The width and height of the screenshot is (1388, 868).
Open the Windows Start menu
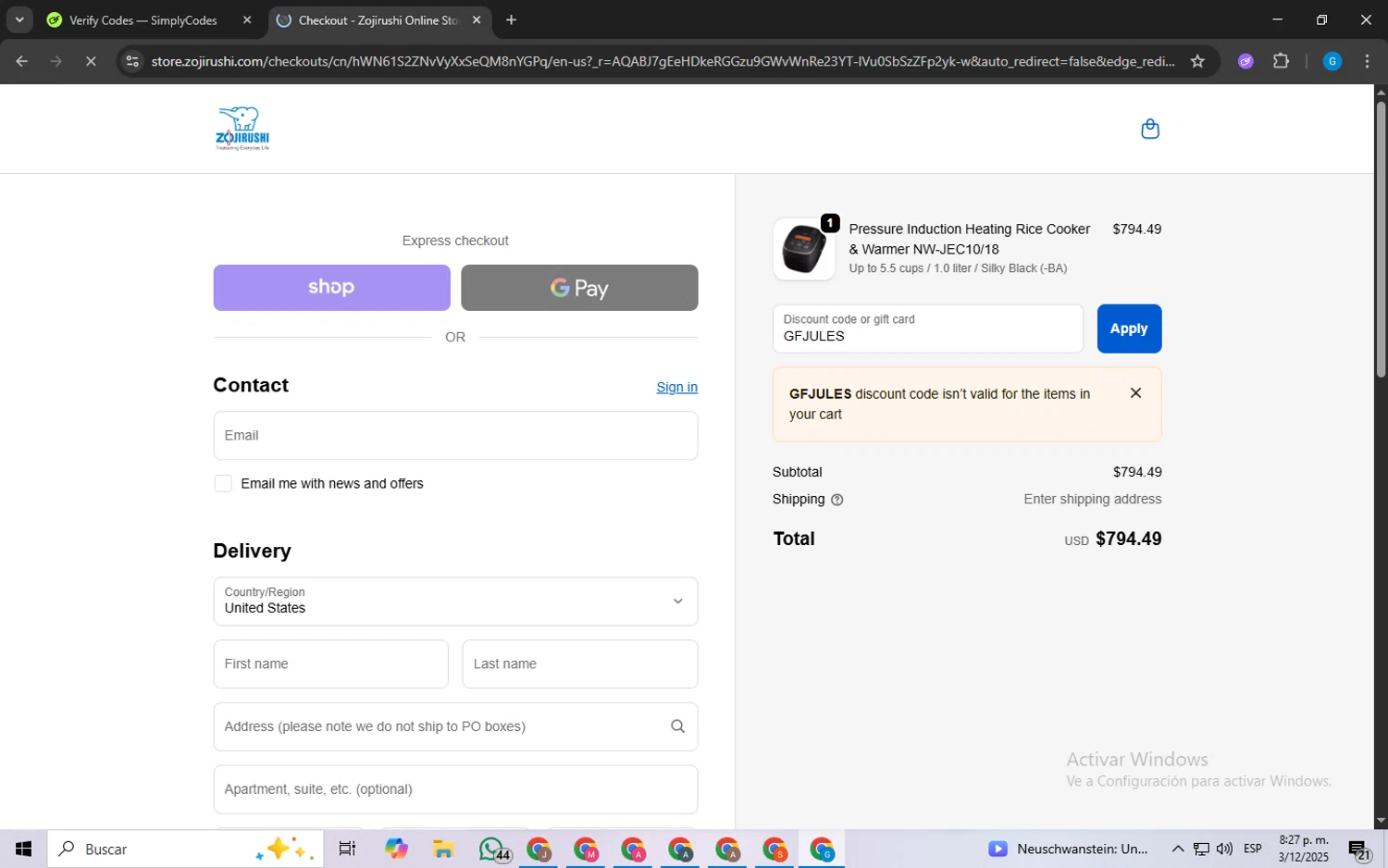pyautogui.click(x=24, y=849)
